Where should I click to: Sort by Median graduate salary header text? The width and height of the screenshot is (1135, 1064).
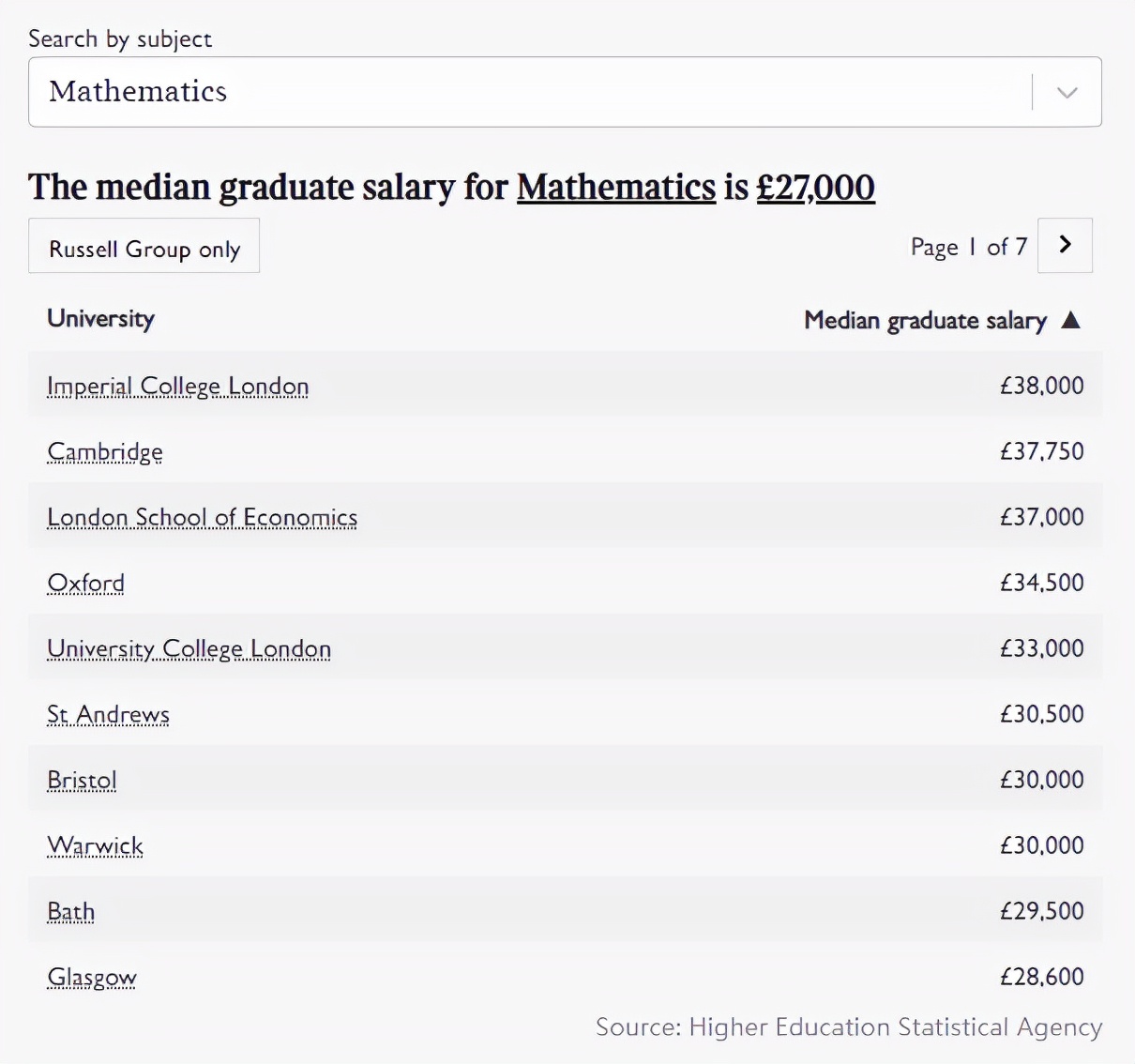(x=925, y=320)
